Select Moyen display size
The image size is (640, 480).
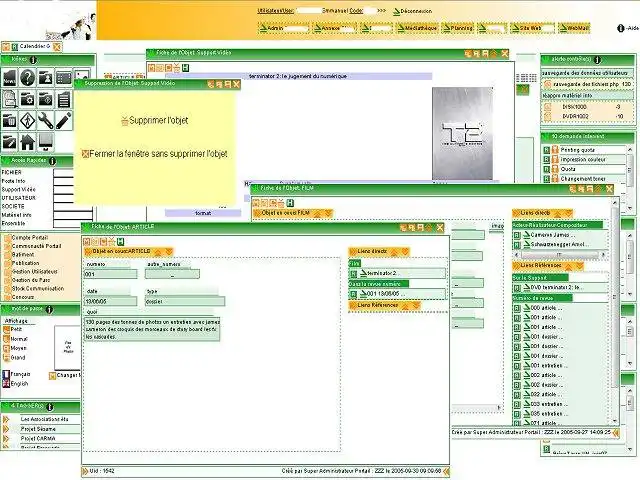point(15,348)
